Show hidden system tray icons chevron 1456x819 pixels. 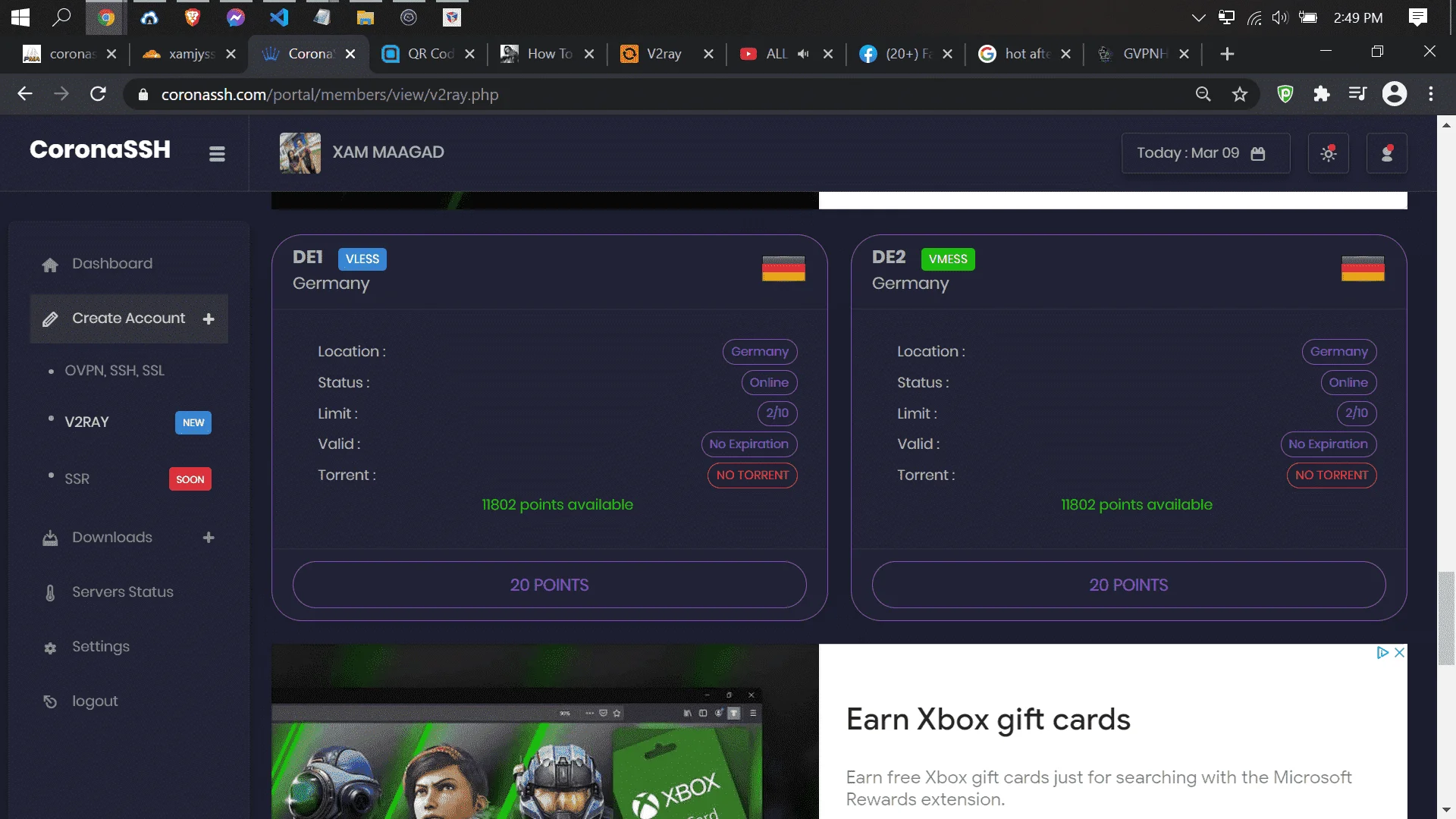pos(1198,17)
